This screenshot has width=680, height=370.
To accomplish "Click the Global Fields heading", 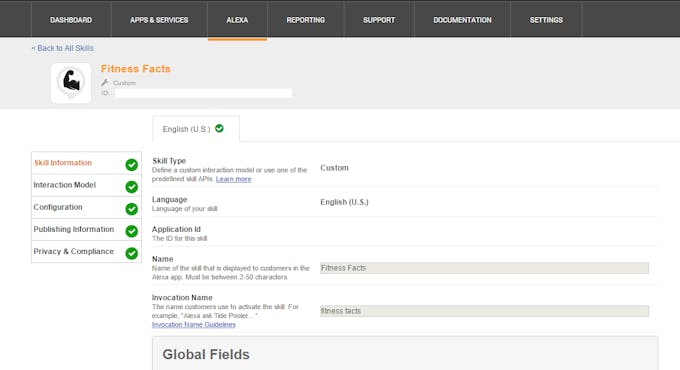I will click(206, 354).
